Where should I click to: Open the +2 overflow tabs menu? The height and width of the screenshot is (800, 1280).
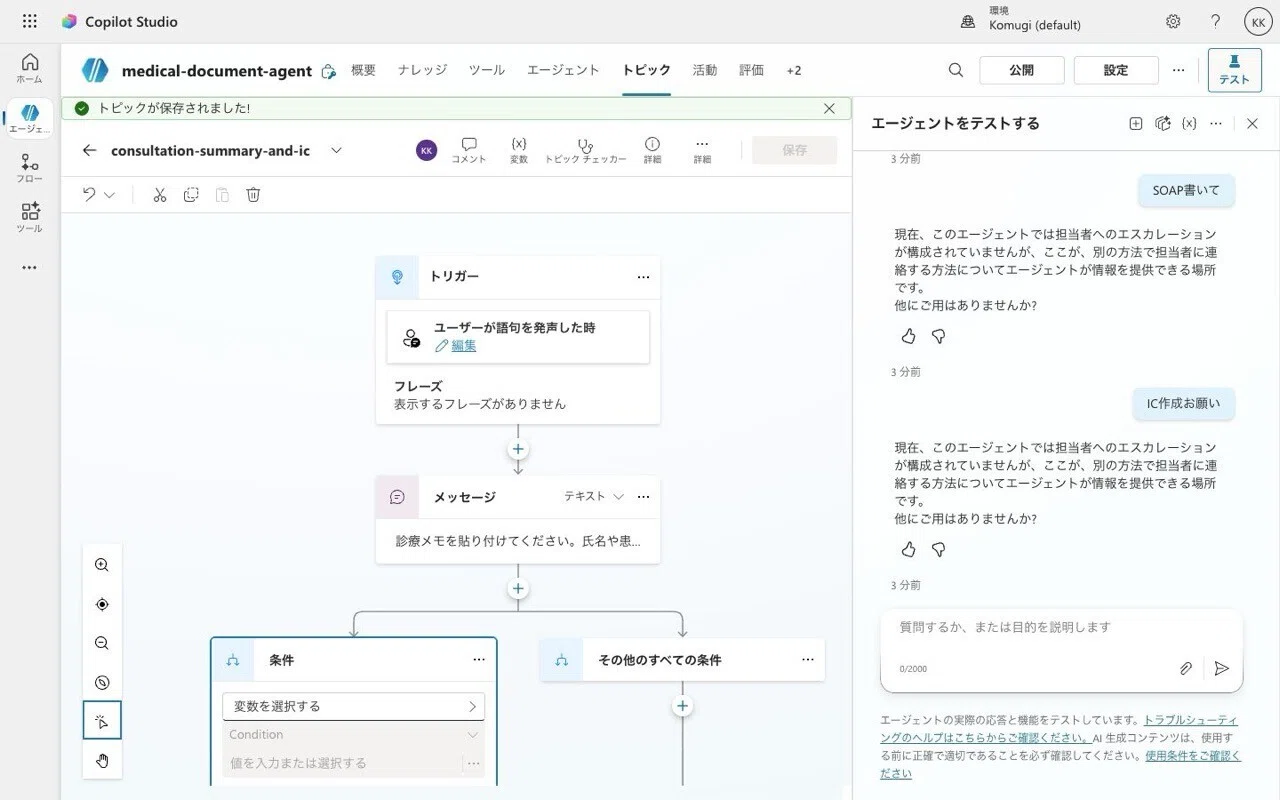tap(794, 70)
